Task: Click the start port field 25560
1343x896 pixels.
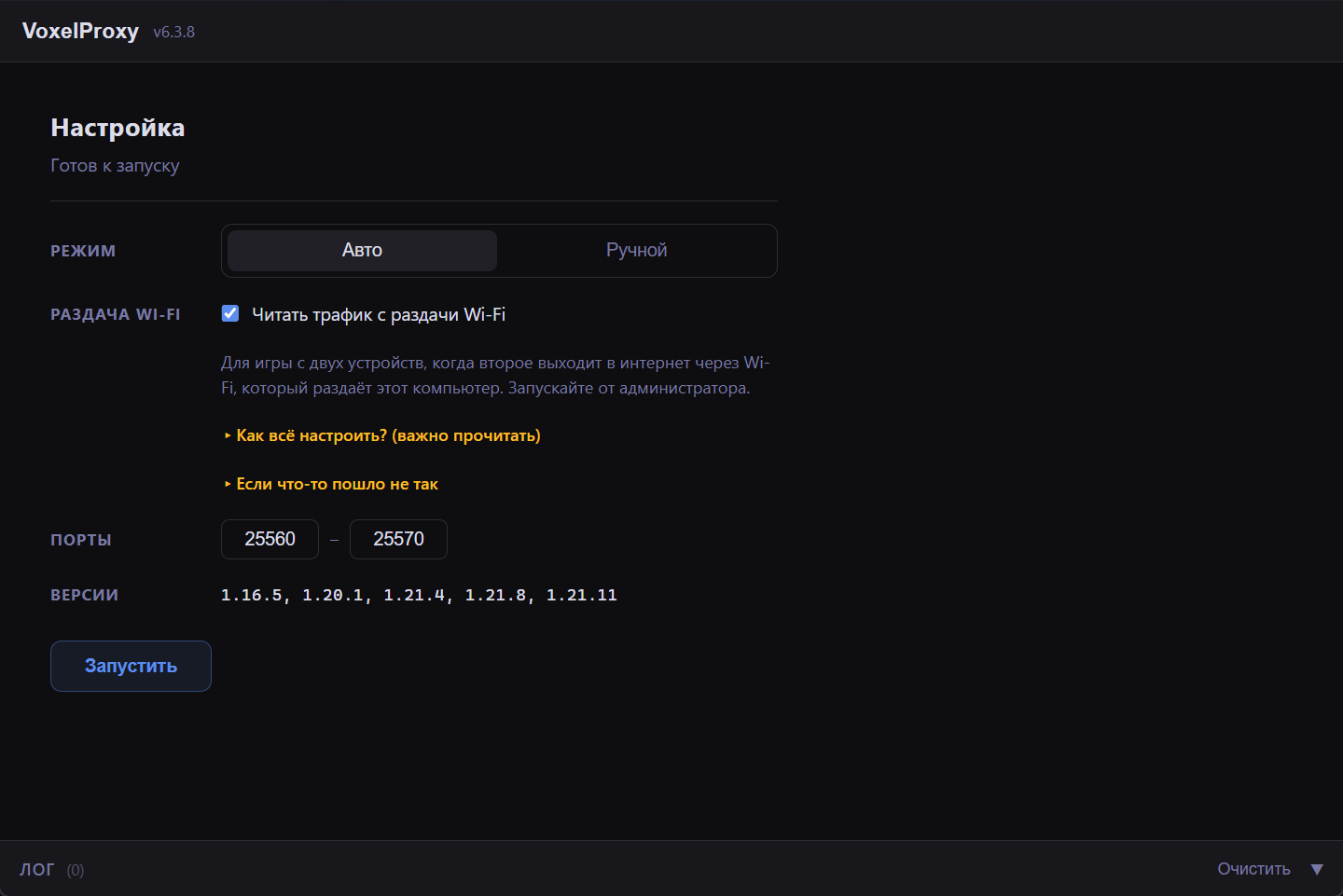Action: [270, 539]
